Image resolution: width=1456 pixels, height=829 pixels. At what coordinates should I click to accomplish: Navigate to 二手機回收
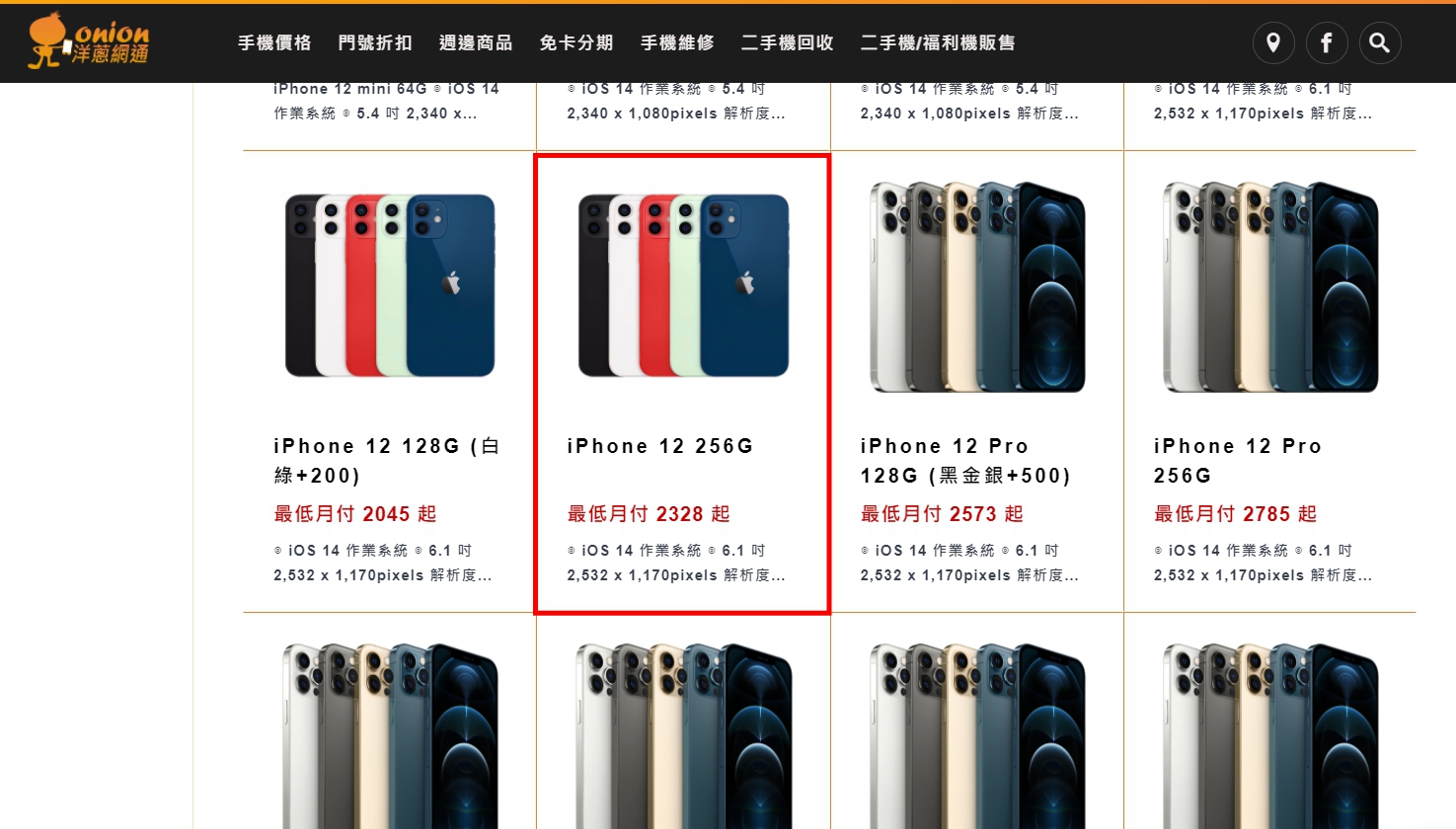click(x=788, y=42)
